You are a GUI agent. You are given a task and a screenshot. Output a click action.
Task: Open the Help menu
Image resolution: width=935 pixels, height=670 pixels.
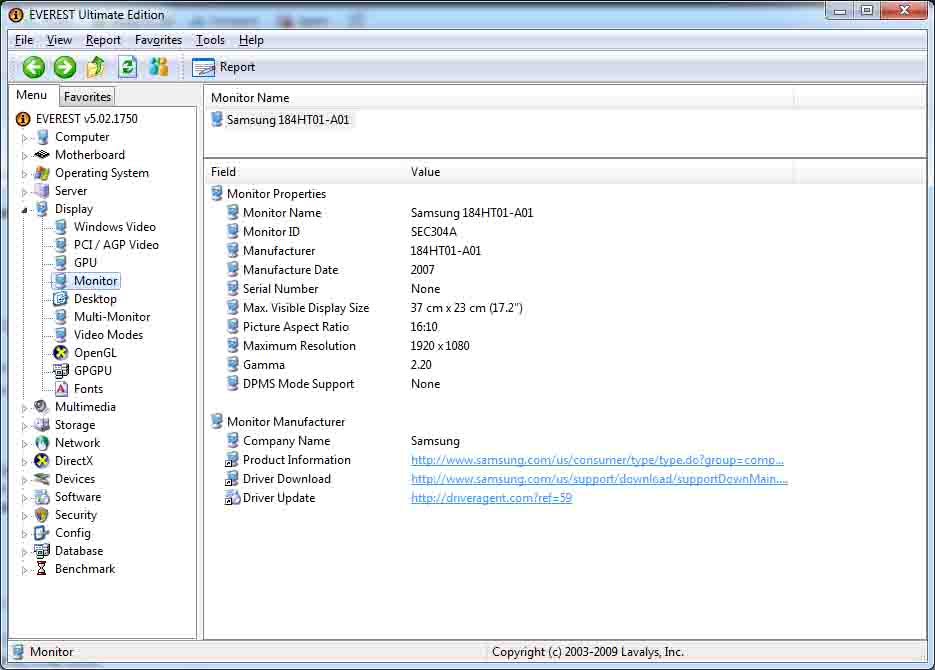click(x=251, y=40)
